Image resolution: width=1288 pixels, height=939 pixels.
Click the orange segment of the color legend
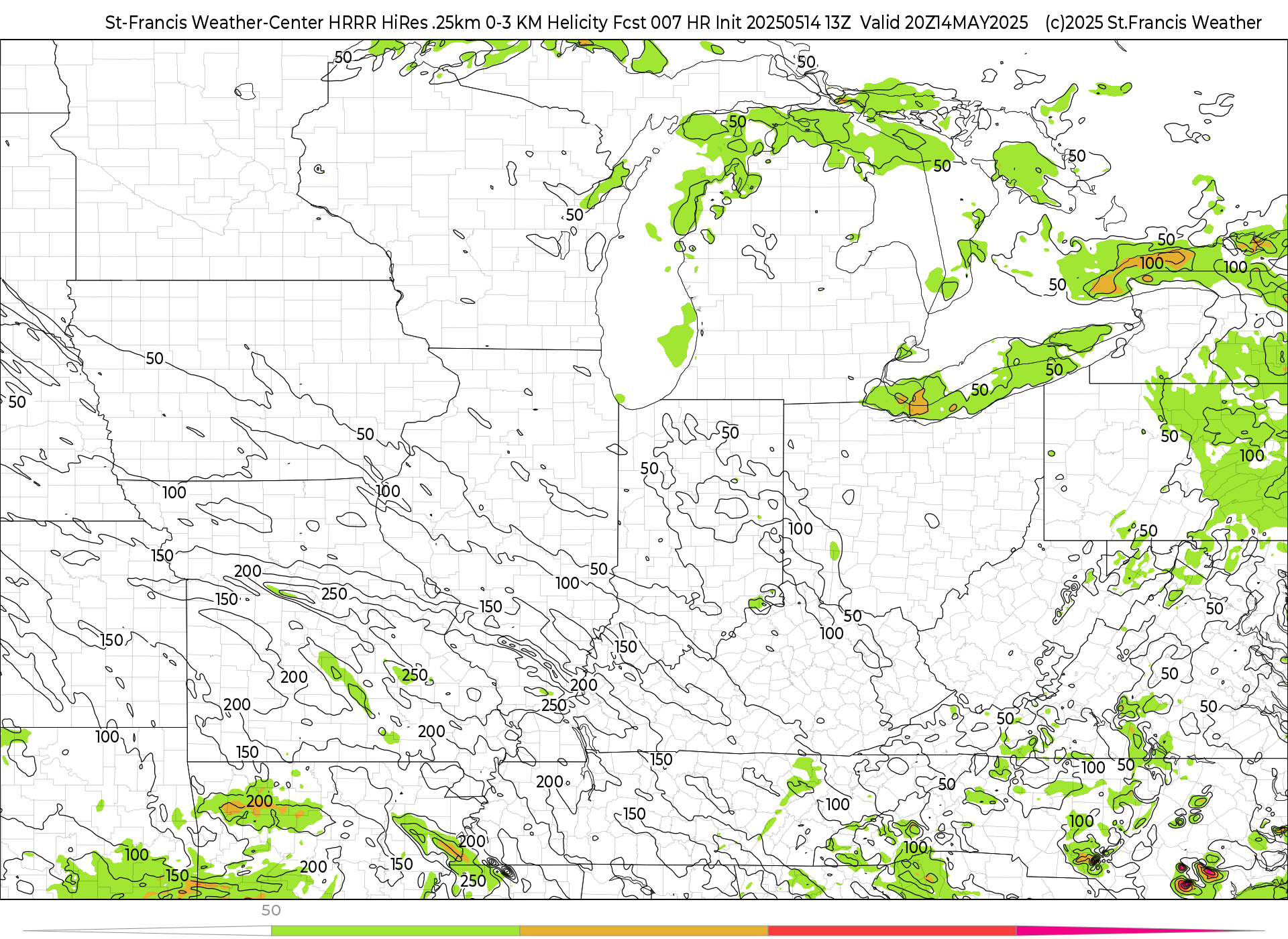tap(644, 930)
